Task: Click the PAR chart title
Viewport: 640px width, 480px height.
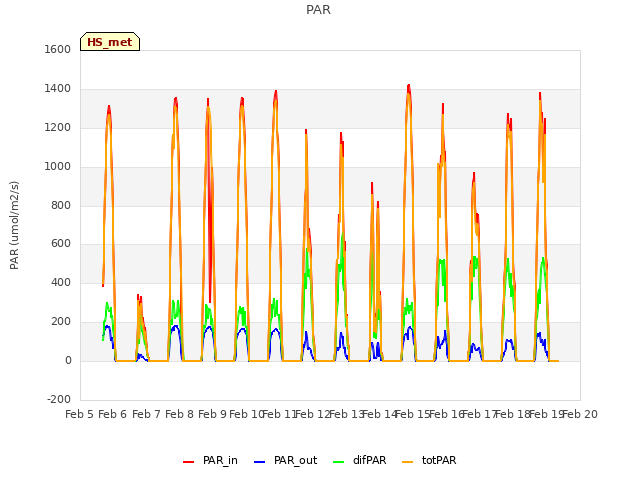Action: point(318,10)
